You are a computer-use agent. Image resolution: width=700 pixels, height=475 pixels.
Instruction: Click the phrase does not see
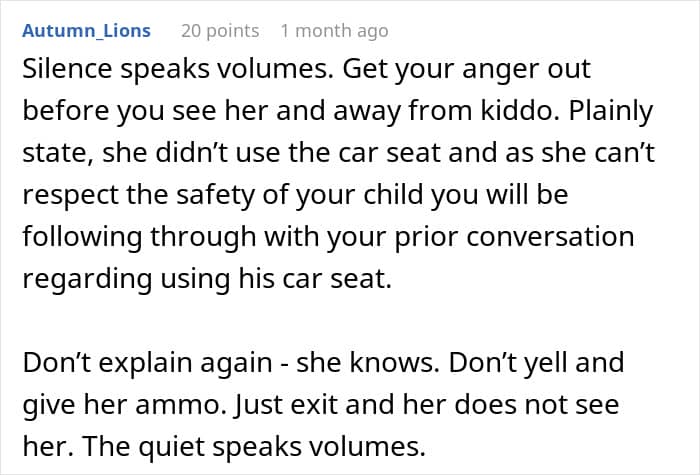(537, 405)
